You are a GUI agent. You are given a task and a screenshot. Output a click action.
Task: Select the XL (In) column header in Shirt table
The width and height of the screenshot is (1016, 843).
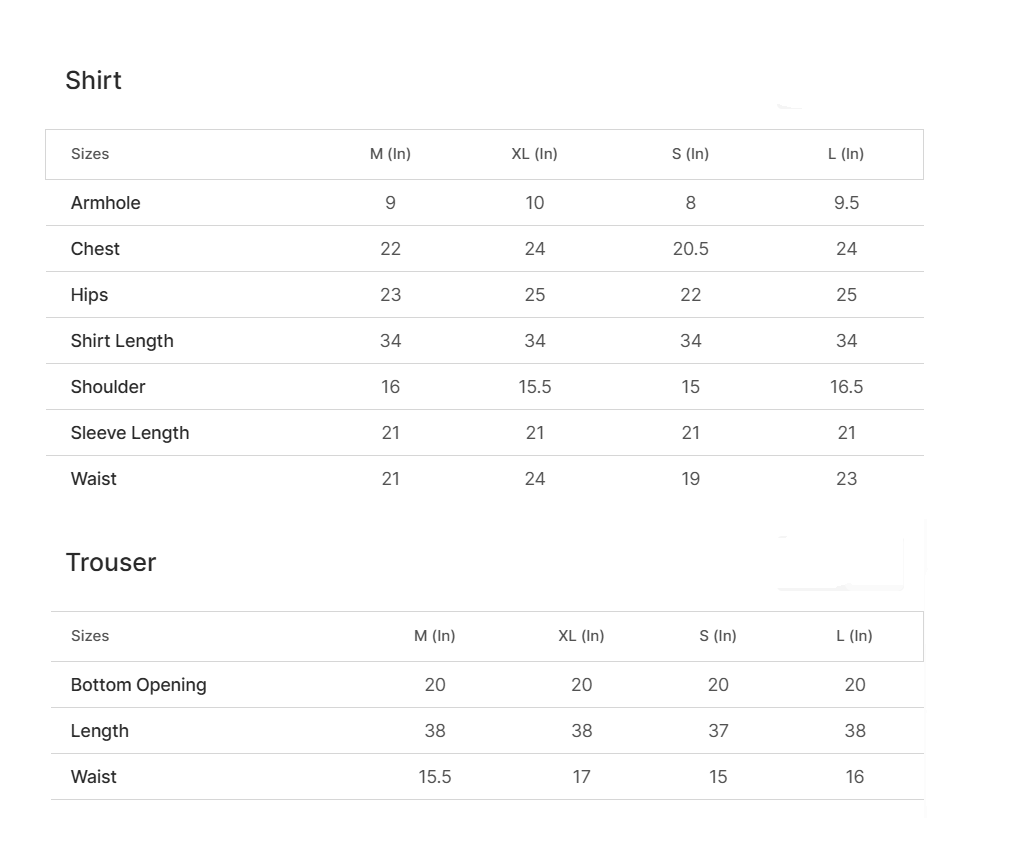[x=535, y=154]
